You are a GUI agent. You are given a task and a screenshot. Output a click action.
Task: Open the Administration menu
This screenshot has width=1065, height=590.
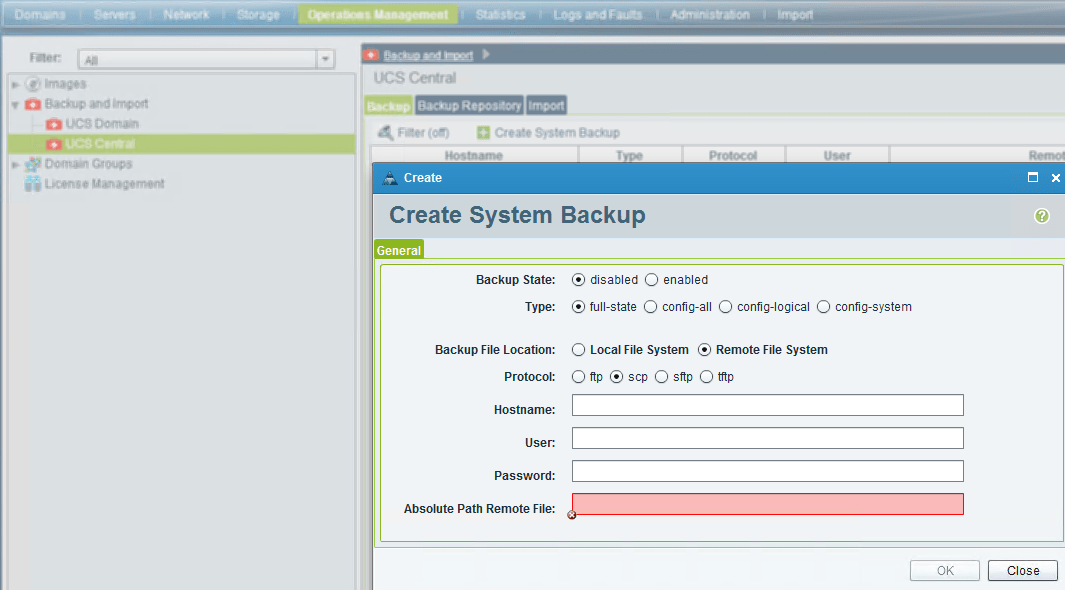coord(710,14)
